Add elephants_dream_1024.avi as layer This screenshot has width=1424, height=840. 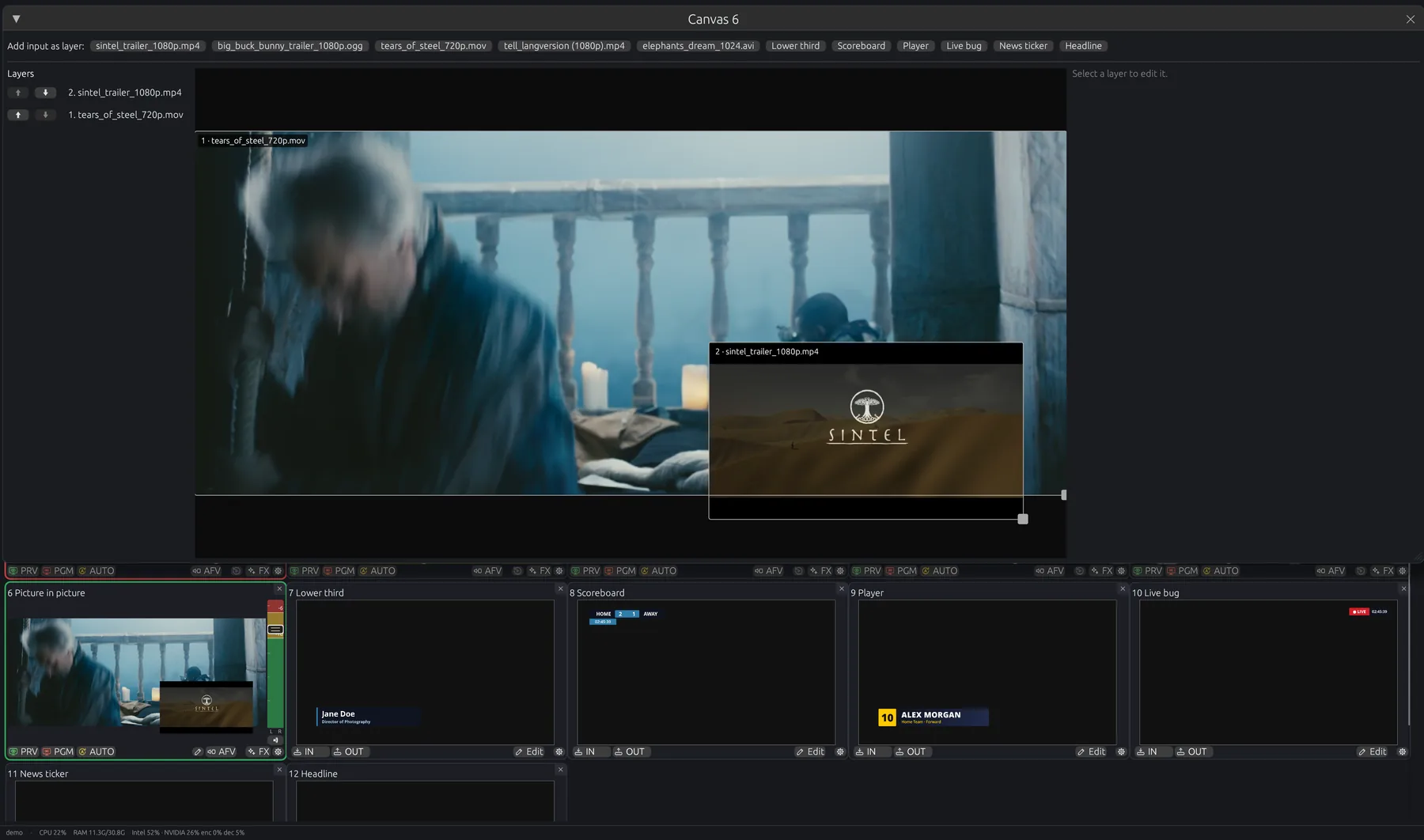699,46
